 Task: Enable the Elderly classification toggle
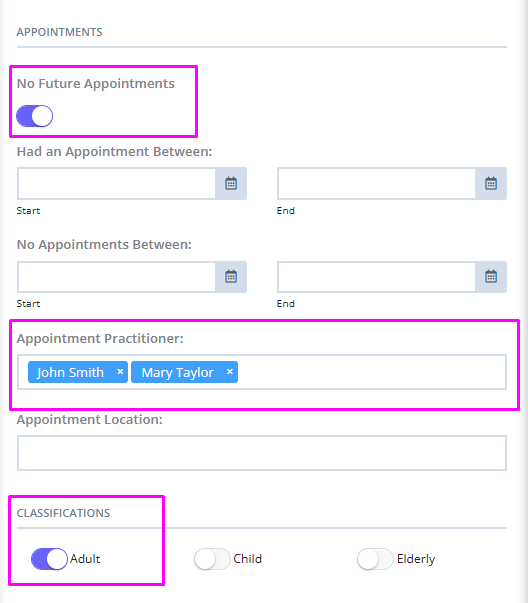point(375,559)
